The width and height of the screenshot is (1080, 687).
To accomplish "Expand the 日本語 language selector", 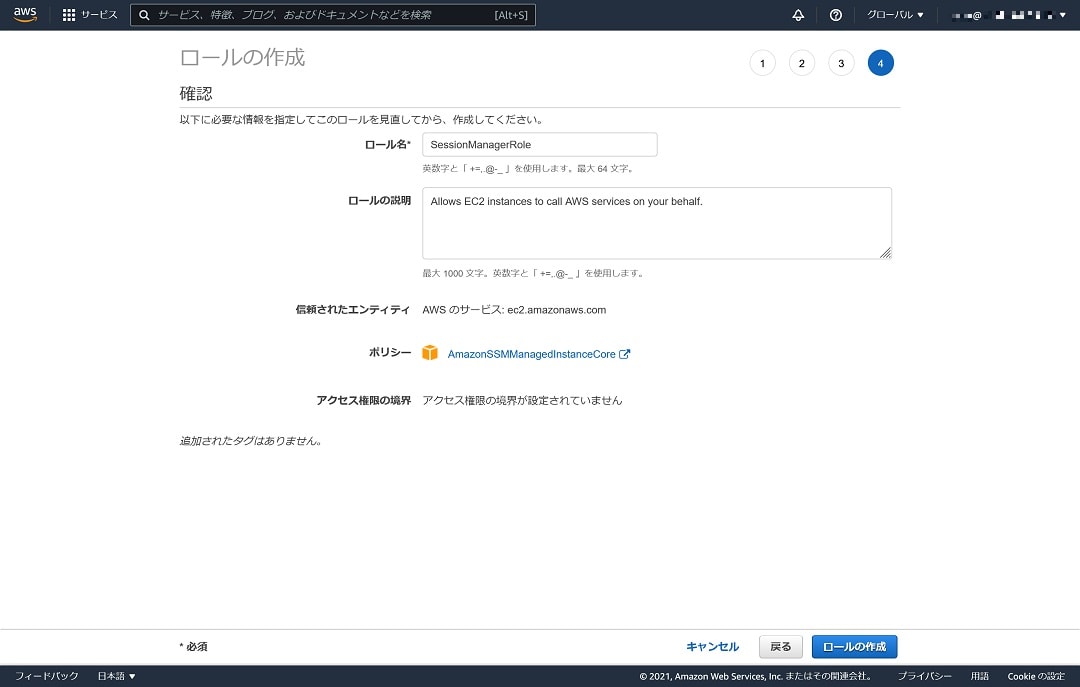I will click(x=116, y=676).
